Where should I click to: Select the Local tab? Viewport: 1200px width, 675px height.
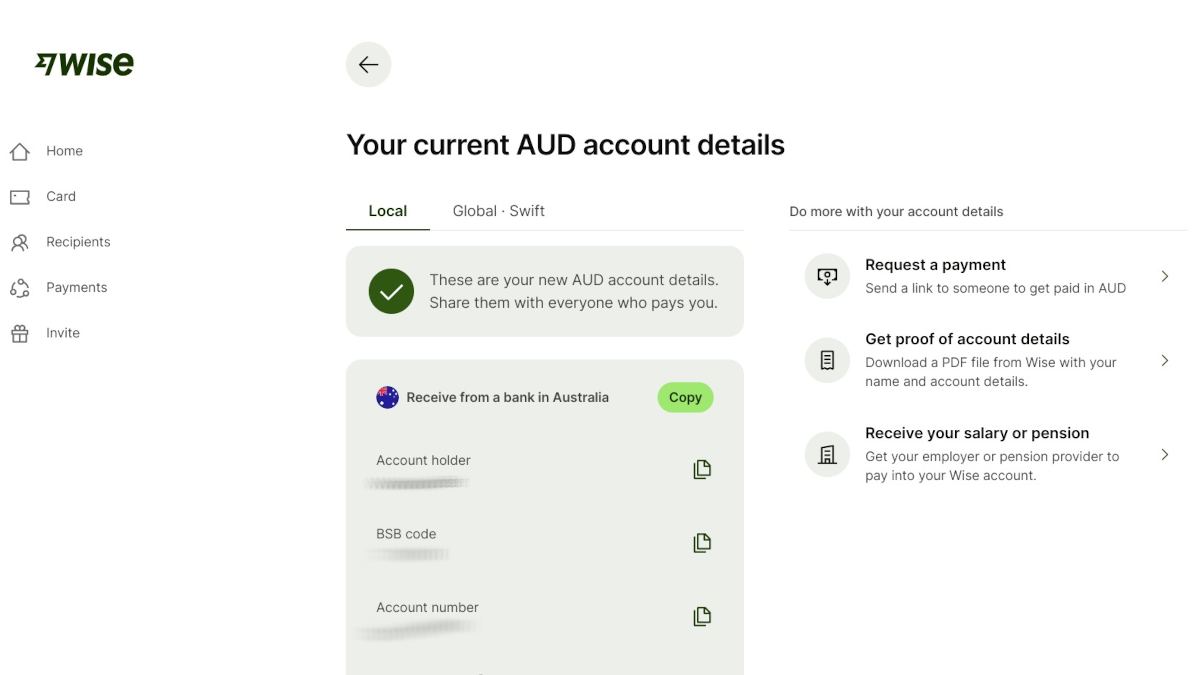click(x=387, y=211)
